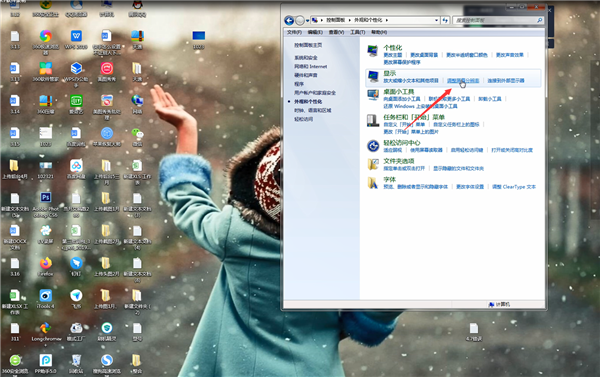
Task: Expand the address bar history dropdown arrow
Action: tap(437, 20)
